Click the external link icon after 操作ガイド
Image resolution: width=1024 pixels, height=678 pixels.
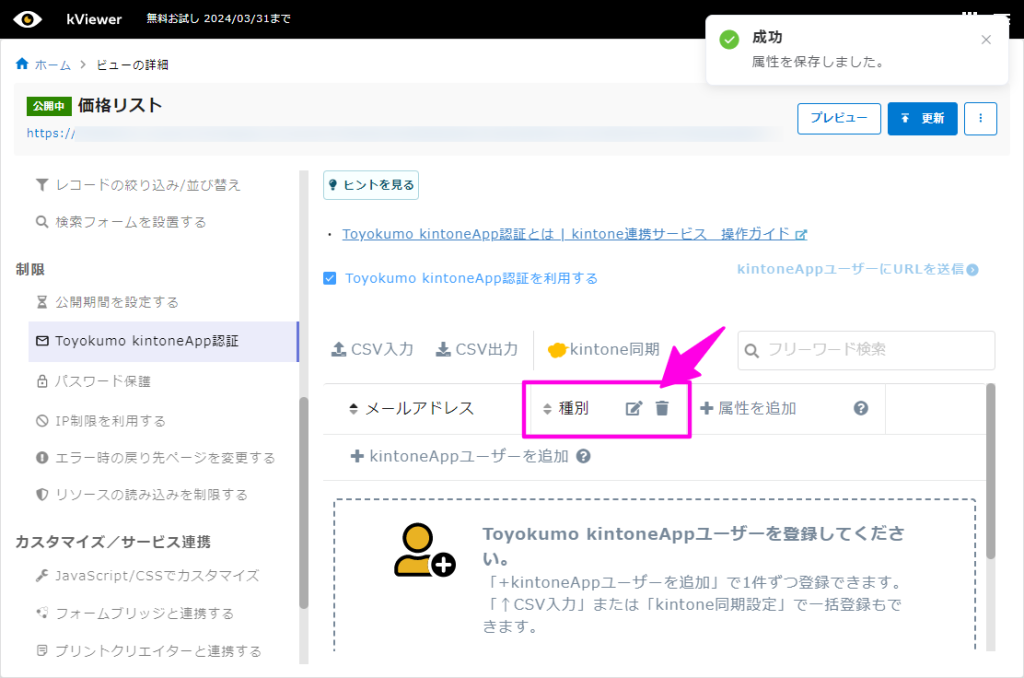point(801,234)
